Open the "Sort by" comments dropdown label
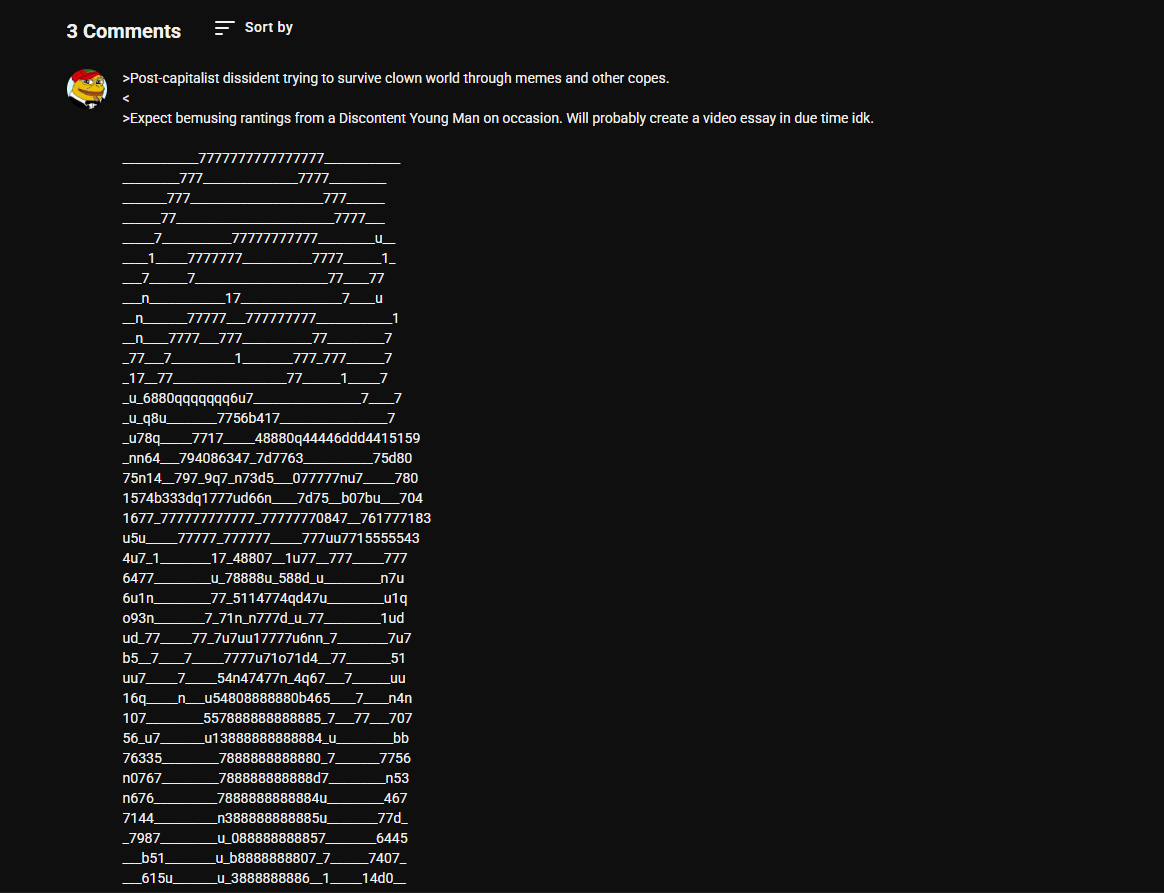 (268, 27)
